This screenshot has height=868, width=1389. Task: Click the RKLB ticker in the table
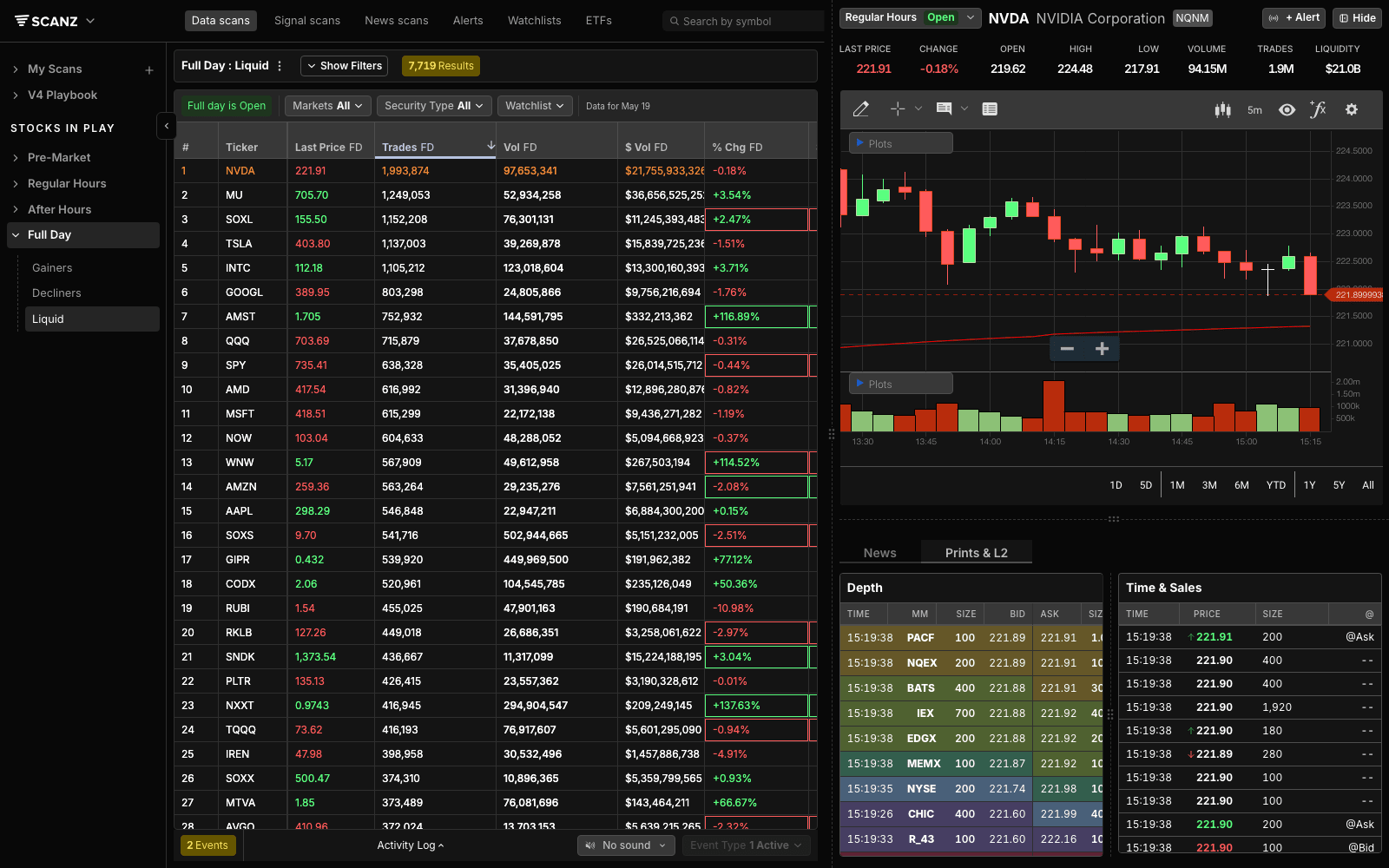[239, 633]
